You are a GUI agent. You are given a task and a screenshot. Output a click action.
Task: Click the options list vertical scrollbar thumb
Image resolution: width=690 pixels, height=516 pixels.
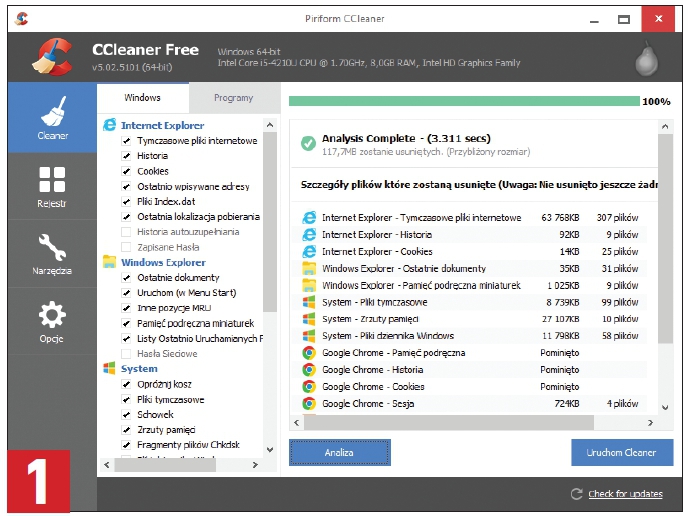[270, 222]
